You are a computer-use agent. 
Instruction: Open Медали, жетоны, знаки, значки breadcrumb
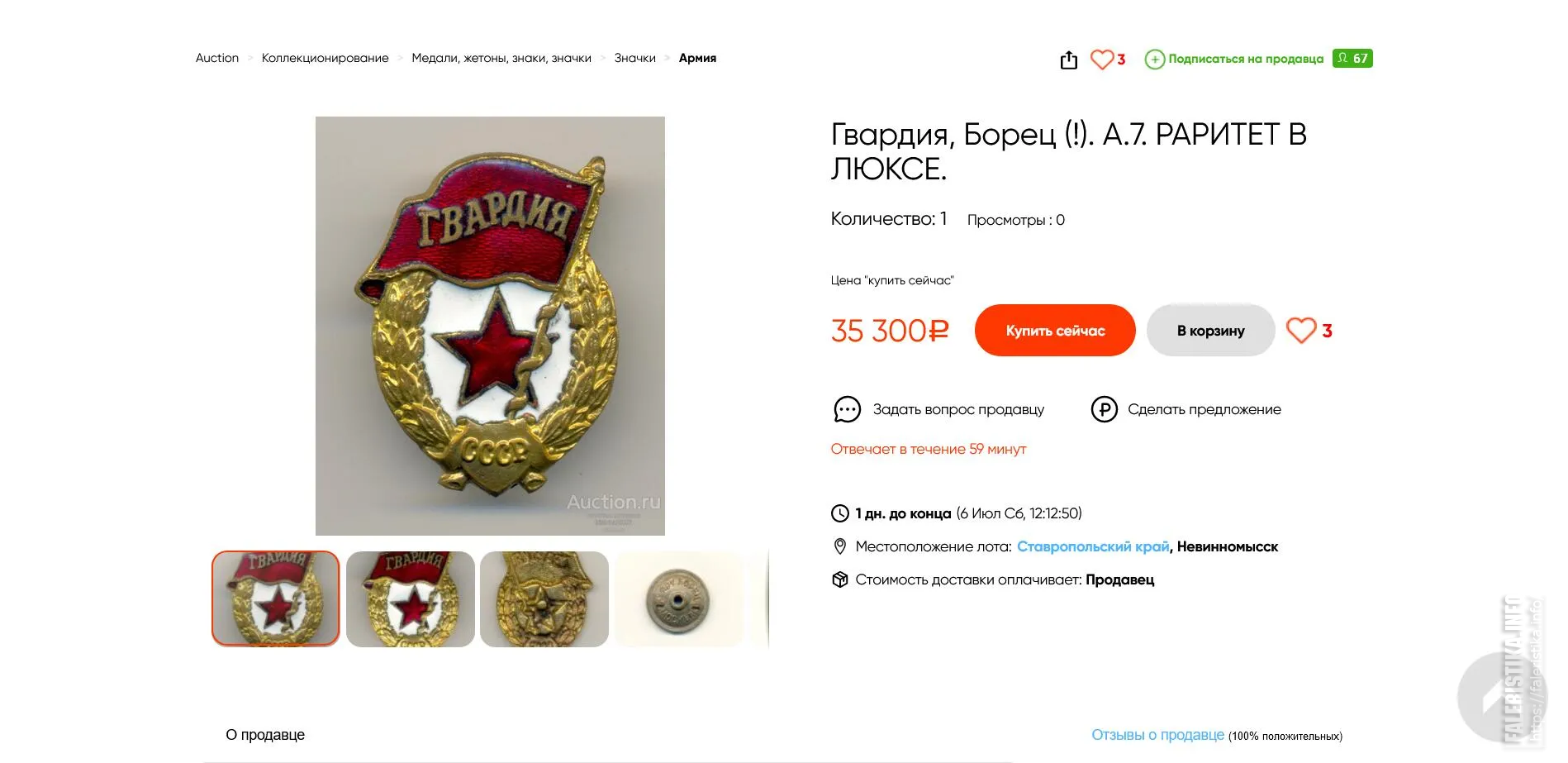pyautogui.click(x=501, y=58)
